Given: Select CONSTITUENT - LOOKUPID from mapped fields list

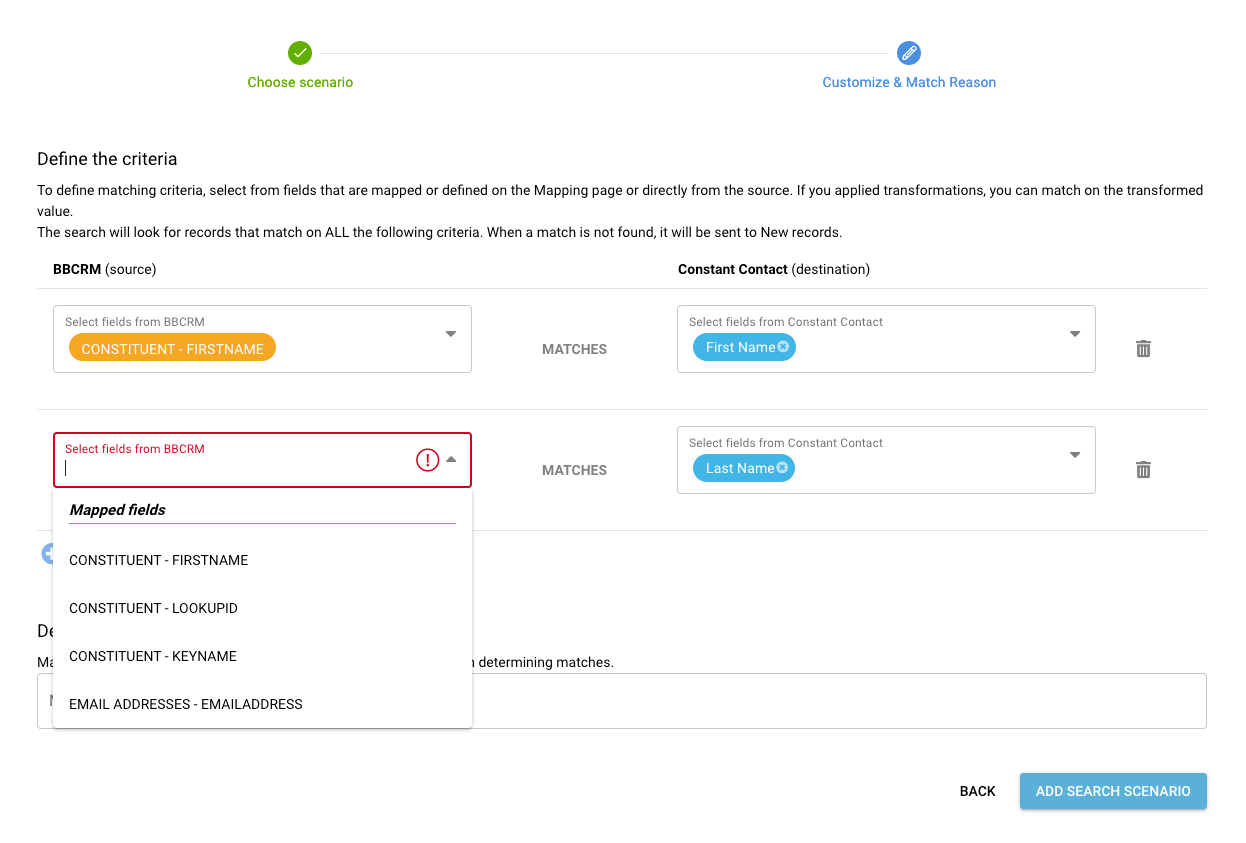Looking at the screenshot, I should tap(153, 608).
